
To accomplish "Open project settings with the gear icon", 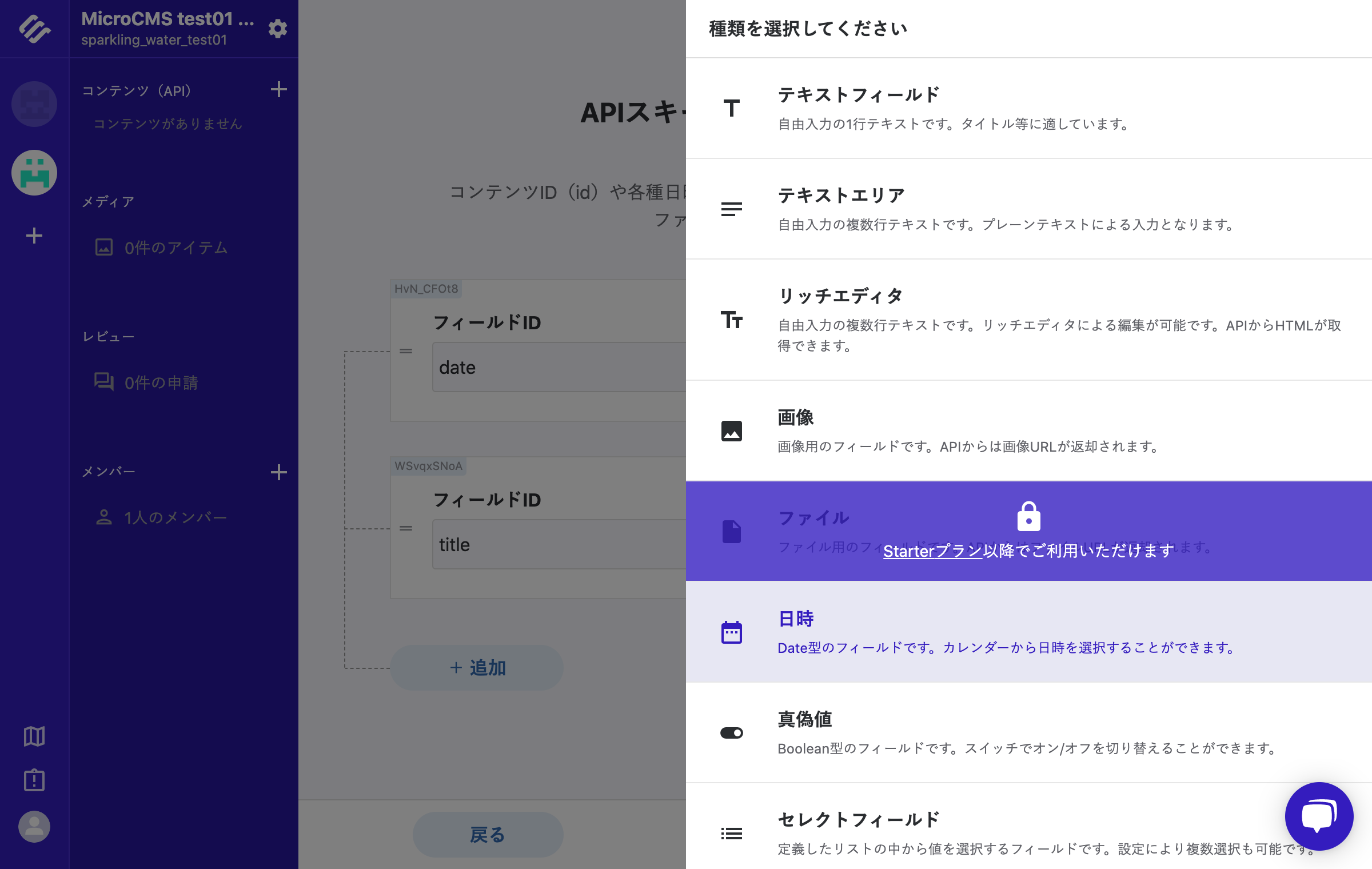I will tap(277, 29).
